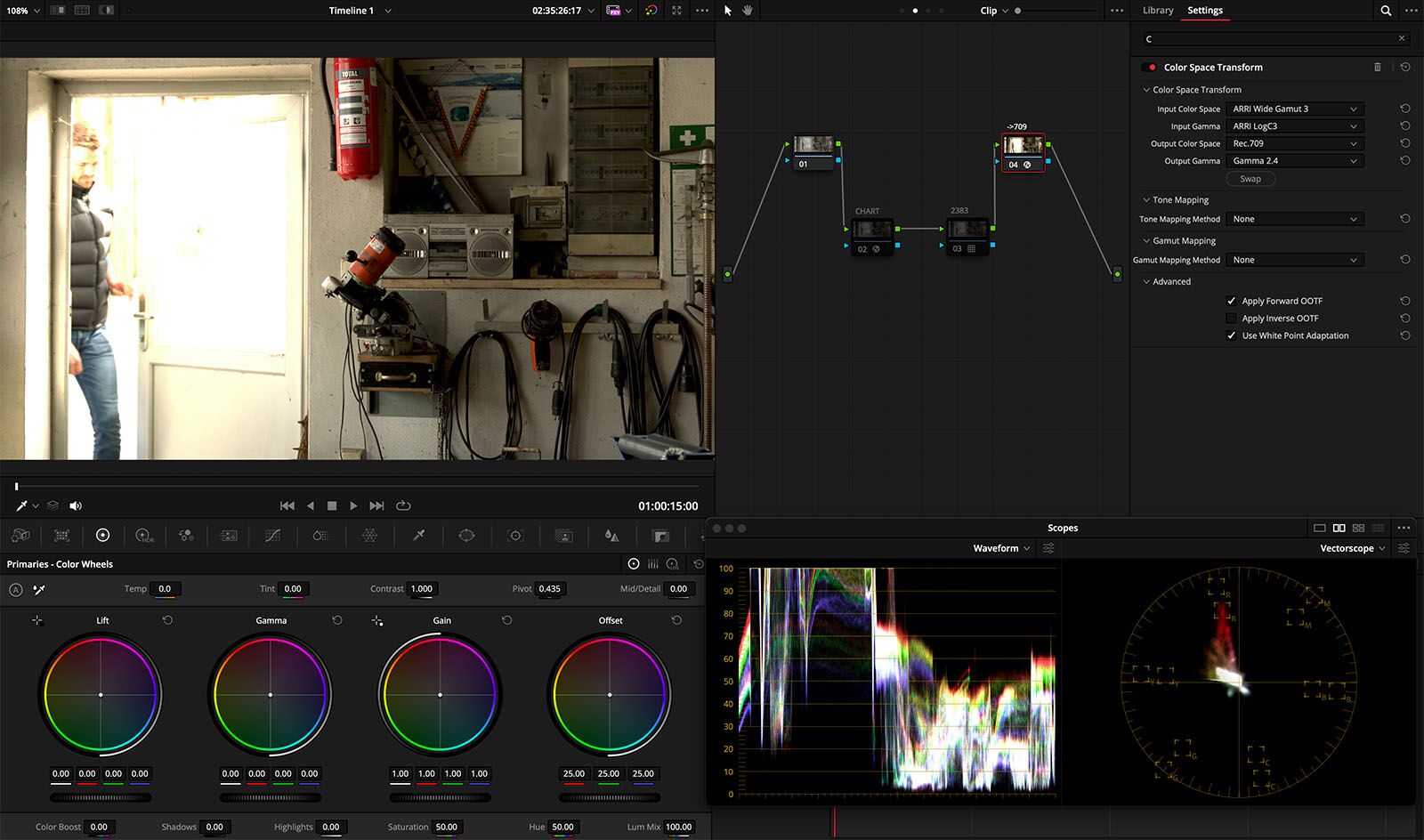Open the Tracker palette
1424x840 pixels.
(515, 535)
